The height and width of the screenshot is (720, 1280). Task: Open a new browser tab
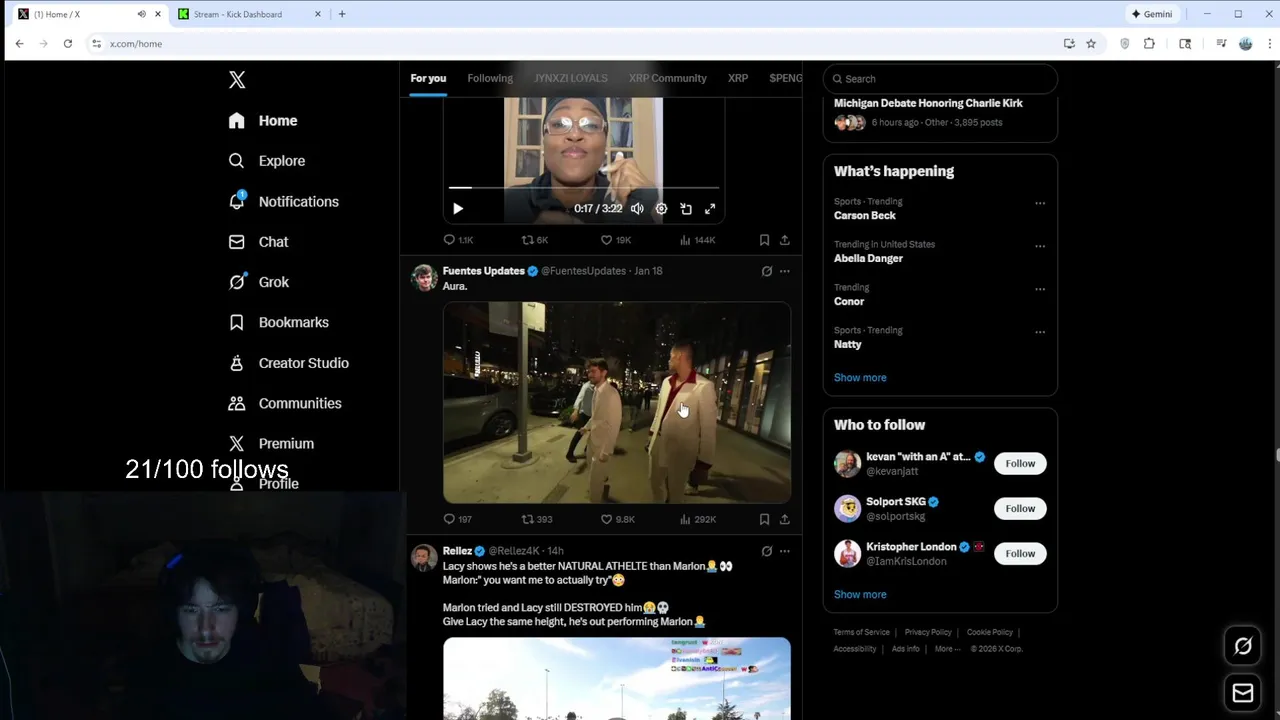click(x=342, y=14)
